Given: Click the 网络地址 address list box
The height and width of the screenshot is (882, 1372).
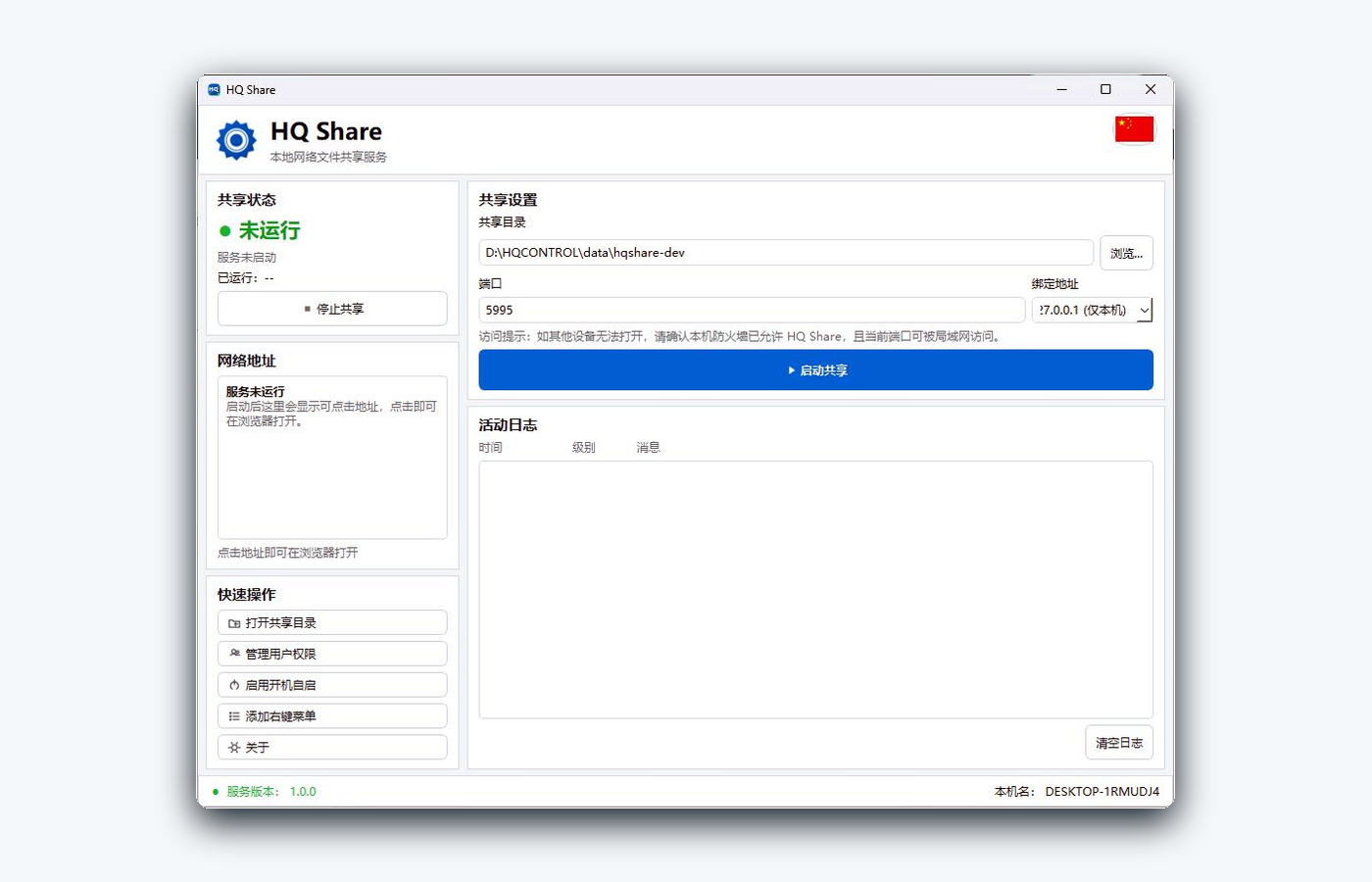Looking at the screenshot, I should (332, 458).
